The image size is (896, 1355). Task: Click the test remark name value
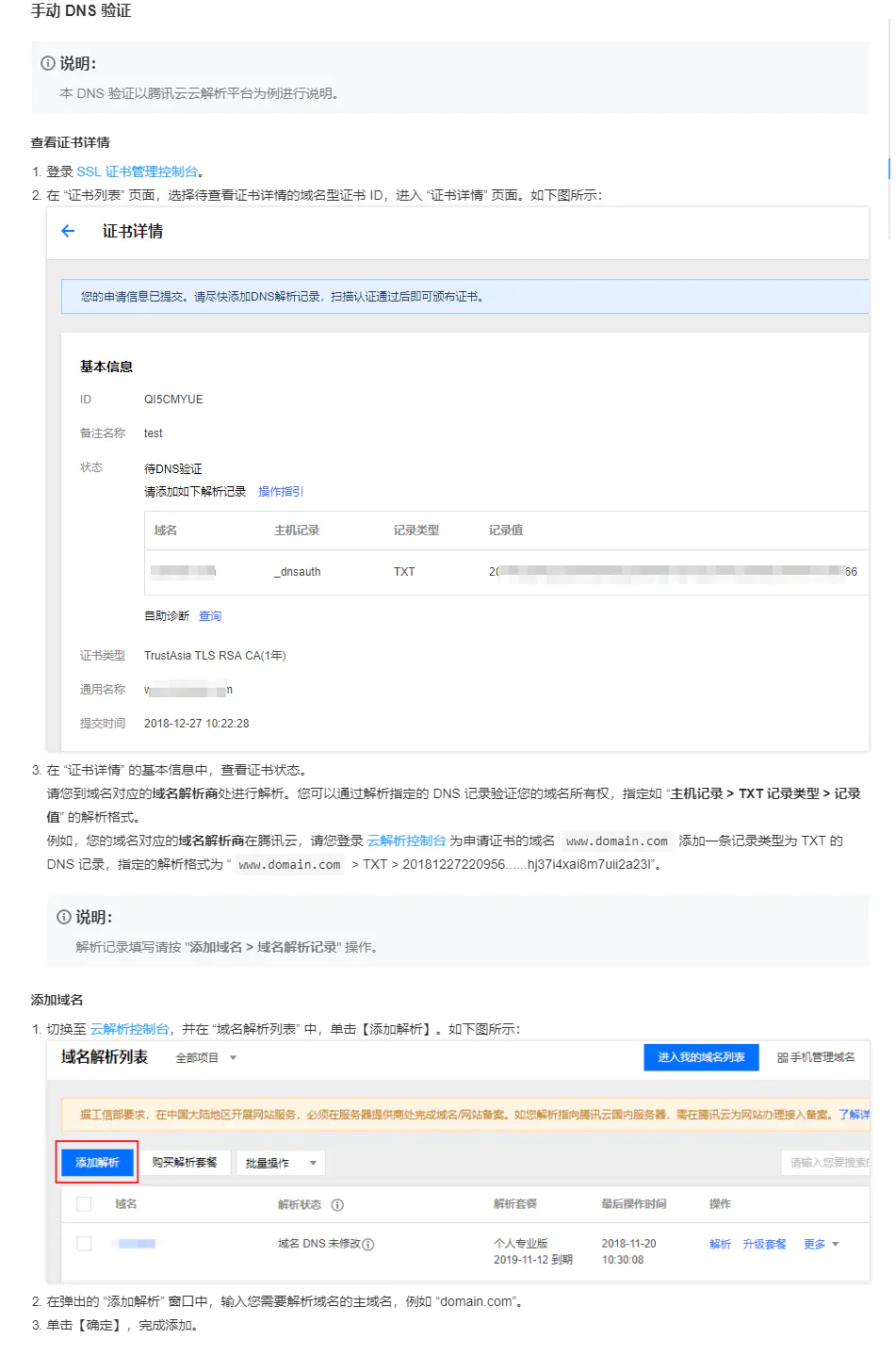154,433
